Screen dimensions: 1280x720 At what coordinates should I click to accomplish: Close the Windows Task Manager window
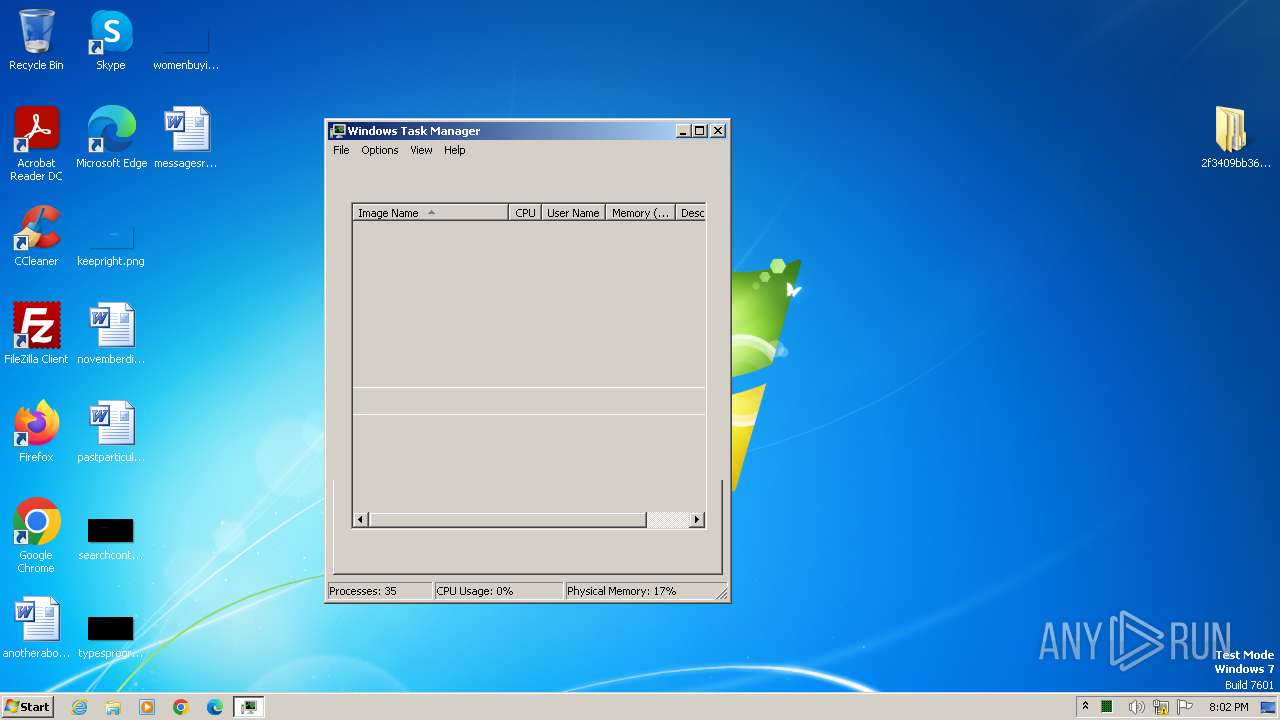coord(718,131)
